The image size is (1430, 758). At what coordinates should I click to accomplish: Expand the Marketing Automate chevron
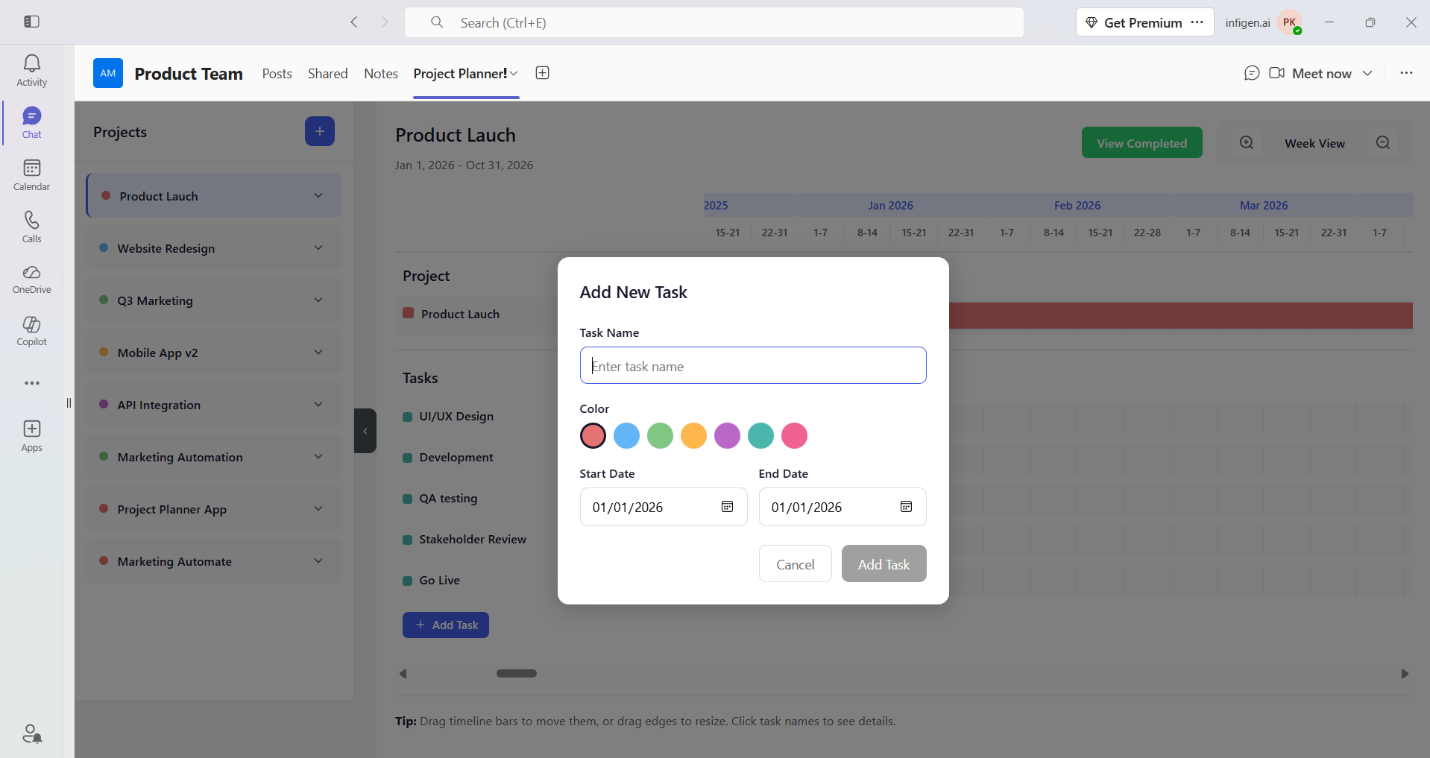(x=318, y=561)
